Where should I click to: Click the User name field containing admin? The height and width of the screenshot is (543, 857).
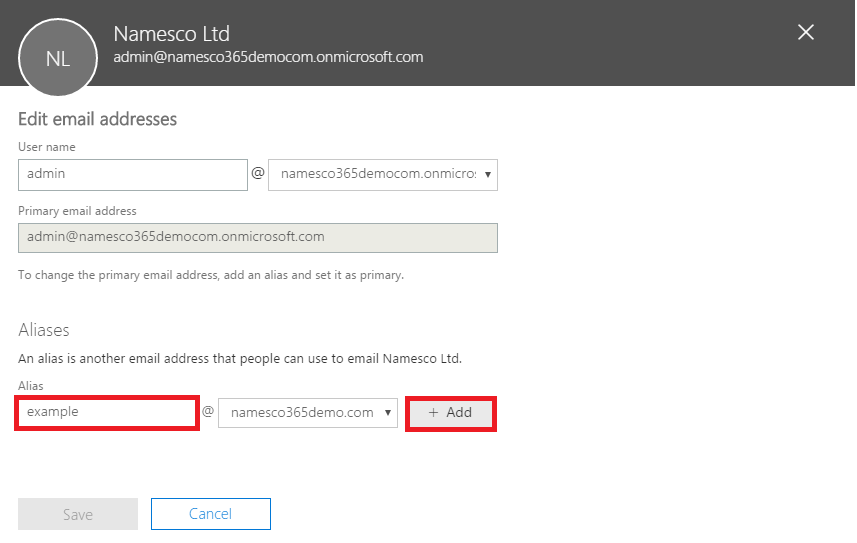(x=132, y=174)
